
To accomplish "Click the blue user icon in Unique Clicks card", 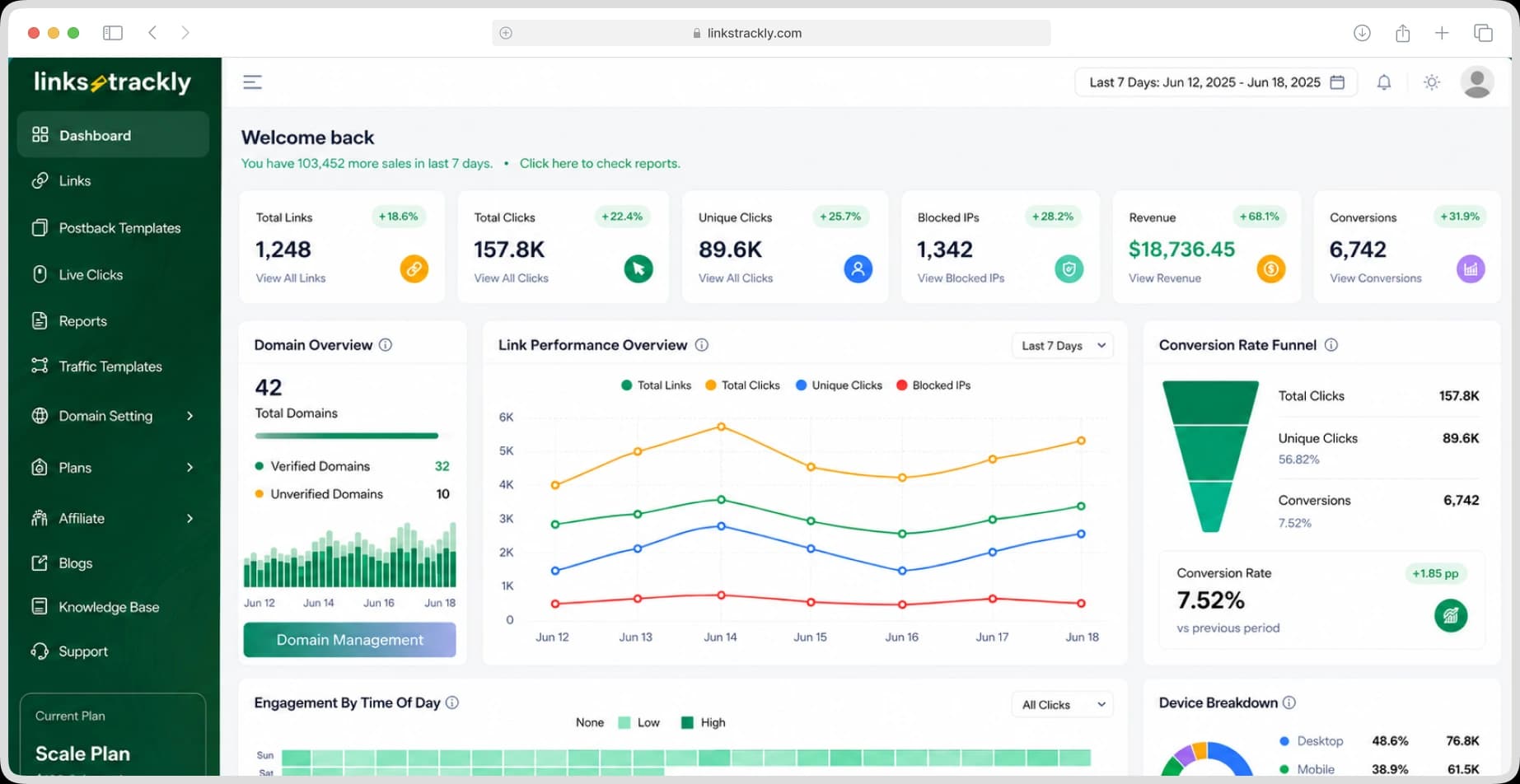I will click(858, 268).
